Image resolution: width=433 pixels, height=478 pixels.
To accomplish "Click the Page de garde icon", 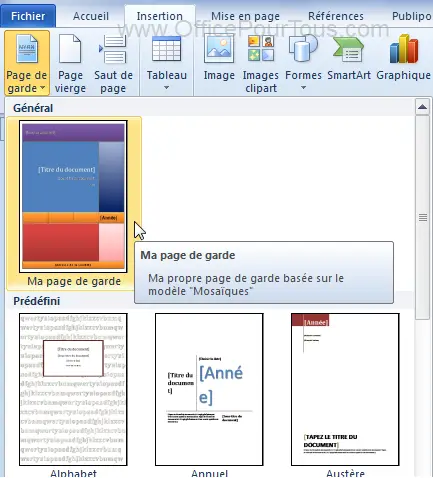I will [x=27, y=49].
